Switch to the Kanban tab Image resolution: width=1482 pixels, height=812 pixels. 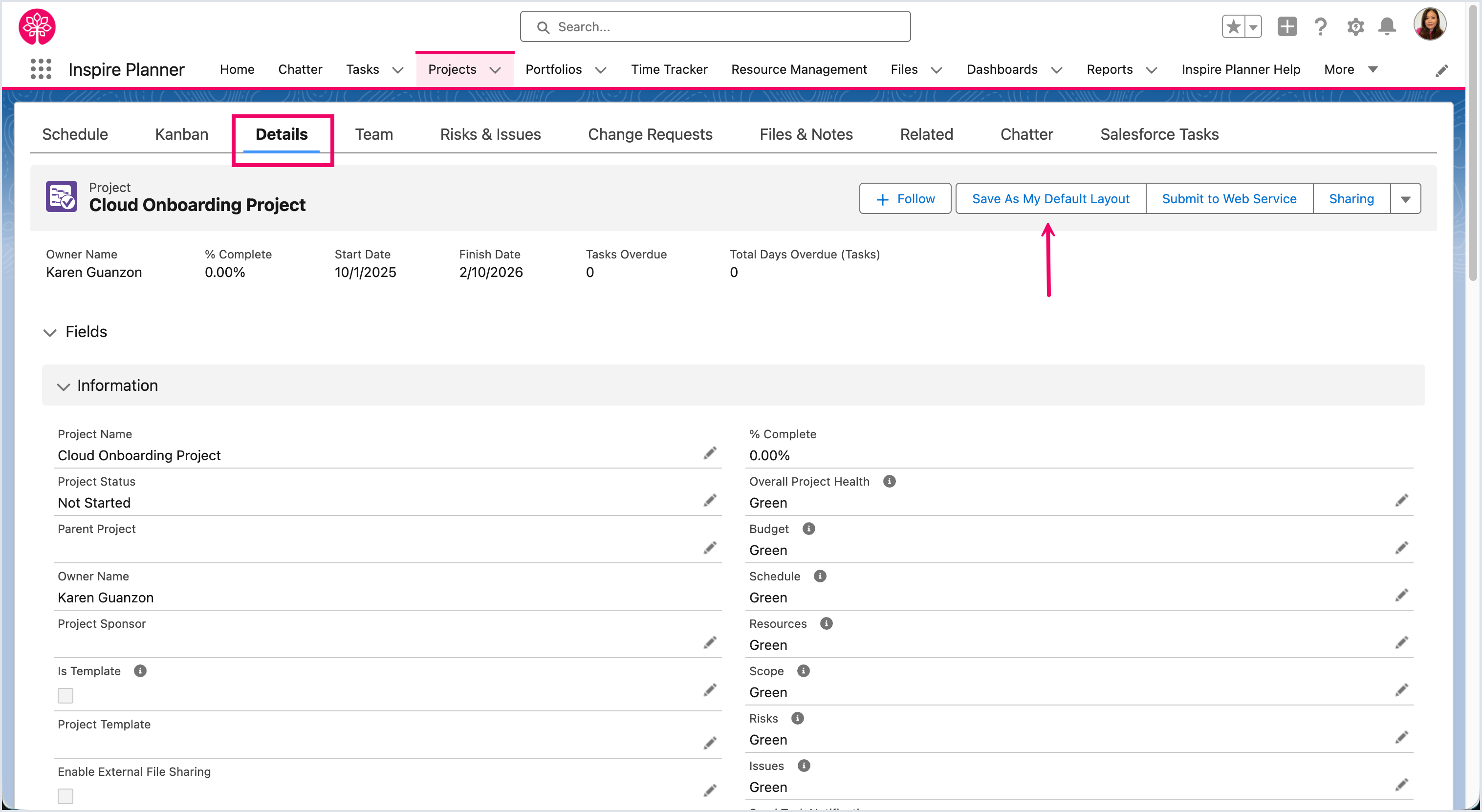point(181,134)
